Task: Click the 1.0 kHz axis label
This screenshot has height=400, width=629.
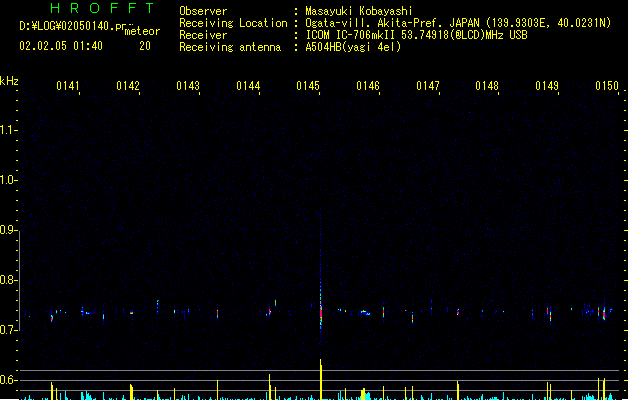Action: point(7,180)
